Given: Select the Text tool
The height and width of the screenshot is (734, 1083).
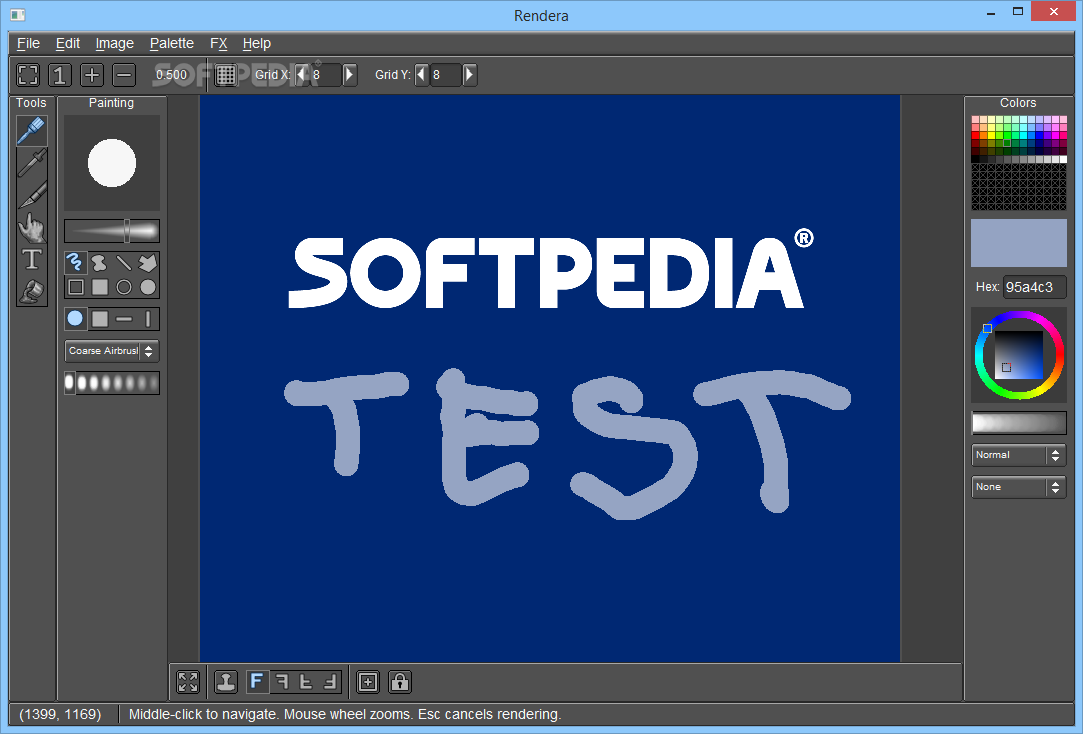Looking at the screenshot, I should 32,259.
